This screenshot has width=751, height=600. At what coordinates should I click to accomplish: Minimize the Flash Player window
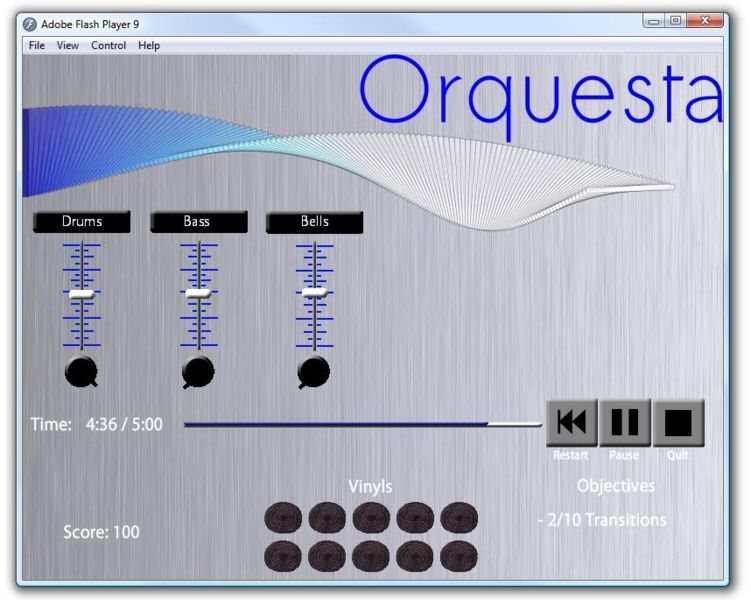654,21
